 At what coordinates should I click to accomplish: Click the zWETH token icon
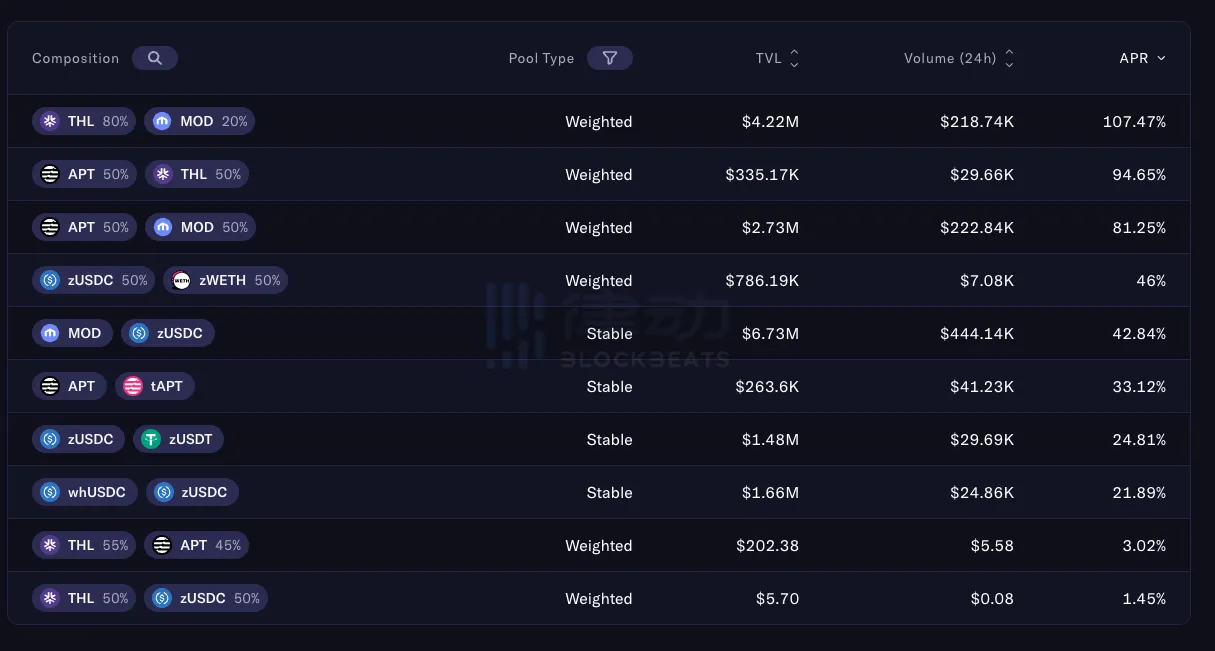(x=181, y=281)
